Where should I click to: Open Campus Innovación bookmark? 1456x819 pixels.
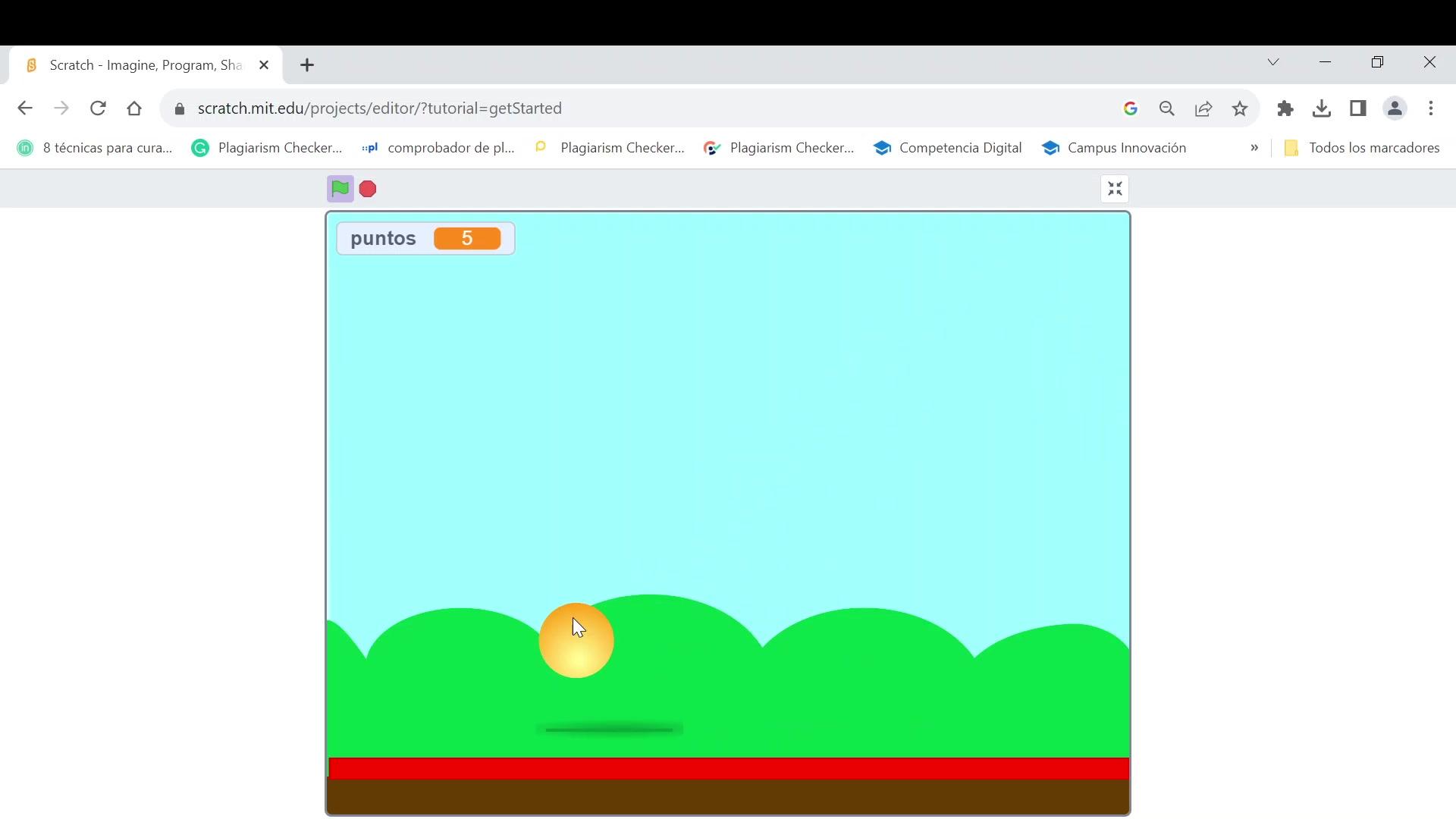click(1115, 148)
